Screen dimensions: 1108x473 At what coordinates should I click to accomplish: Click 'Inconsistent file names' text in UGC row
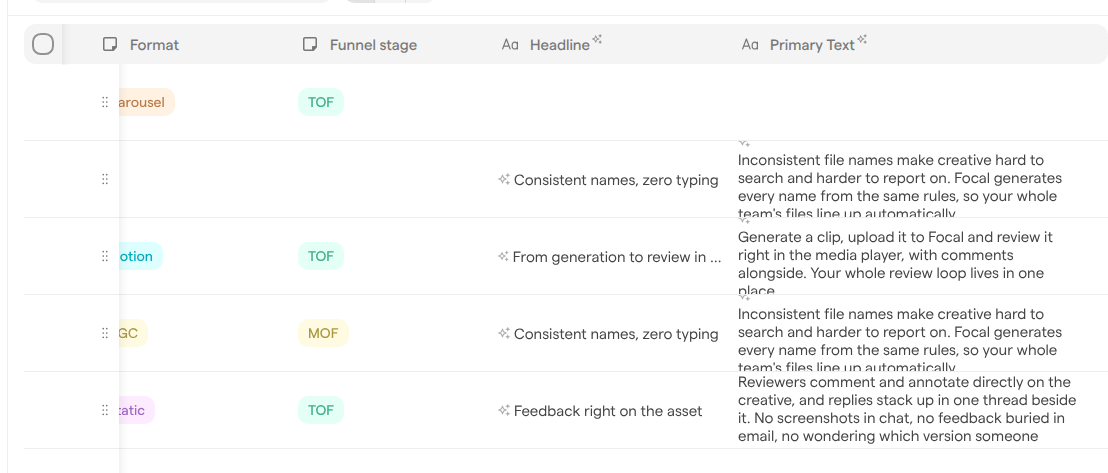(900, 338)
